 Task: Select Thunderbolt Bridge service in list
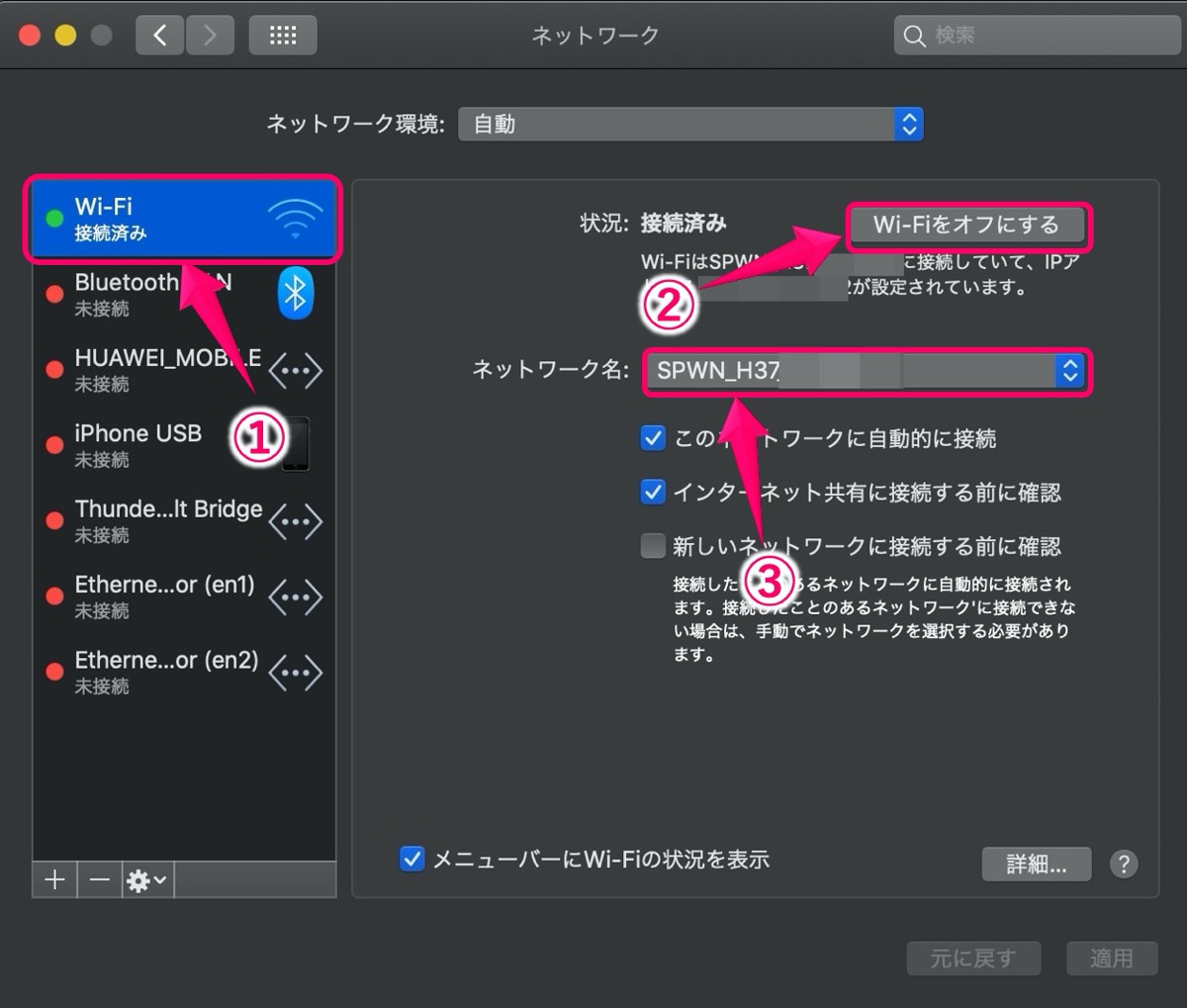pos(184,520)
